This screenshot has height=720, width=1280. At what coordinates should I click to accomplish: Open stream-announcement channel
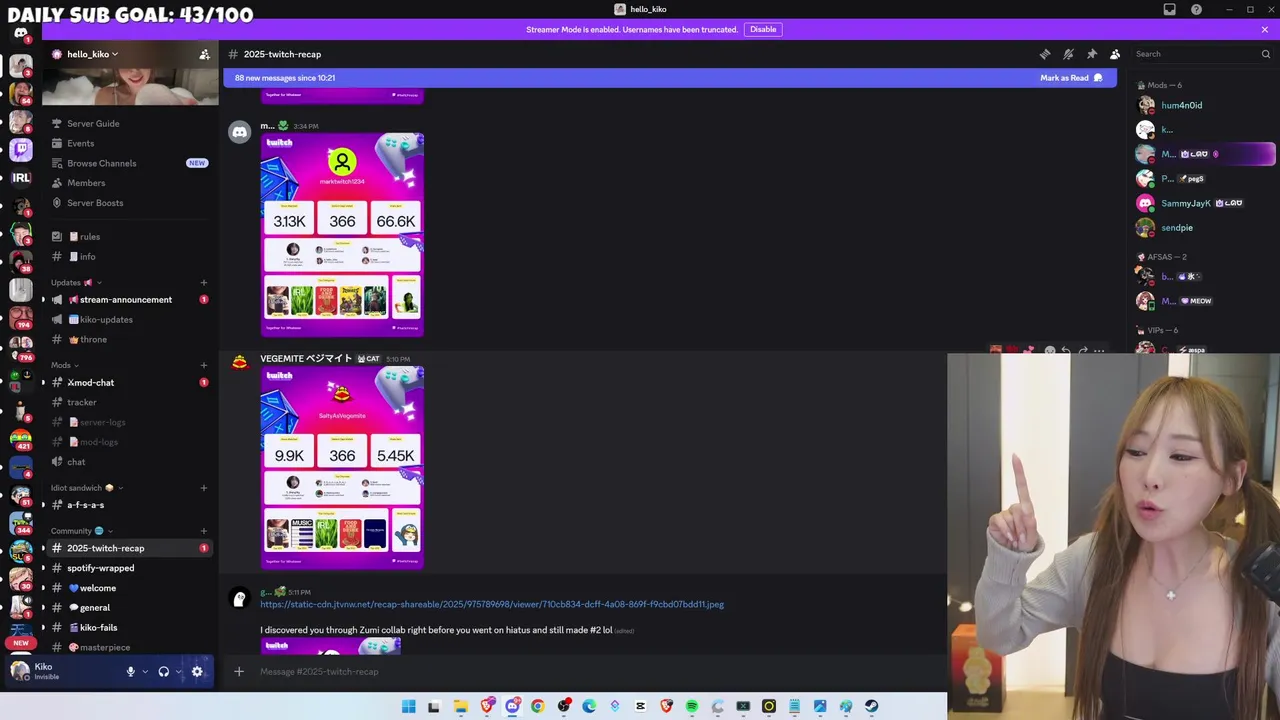pyautogui.click(x=130, y=300)
